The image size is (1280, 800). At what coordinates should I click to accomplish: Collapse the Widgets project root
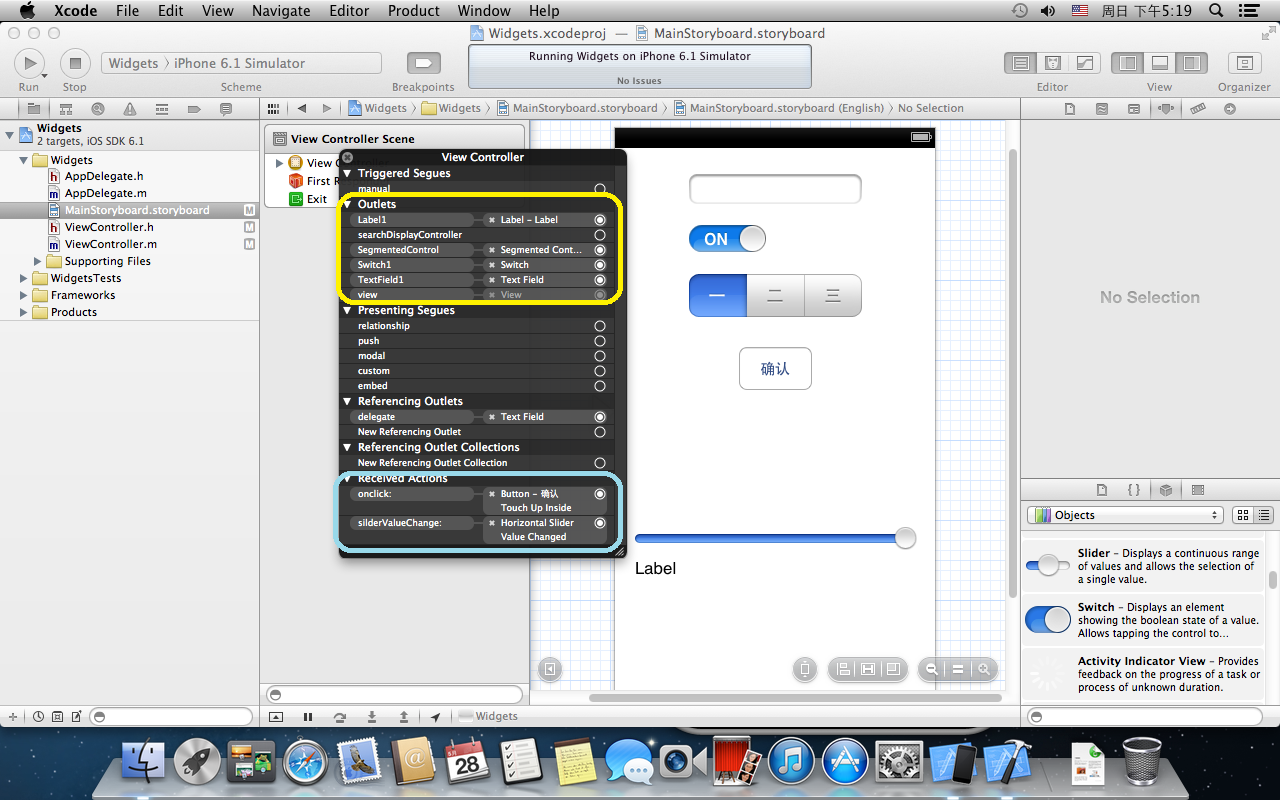coord(10,134)
